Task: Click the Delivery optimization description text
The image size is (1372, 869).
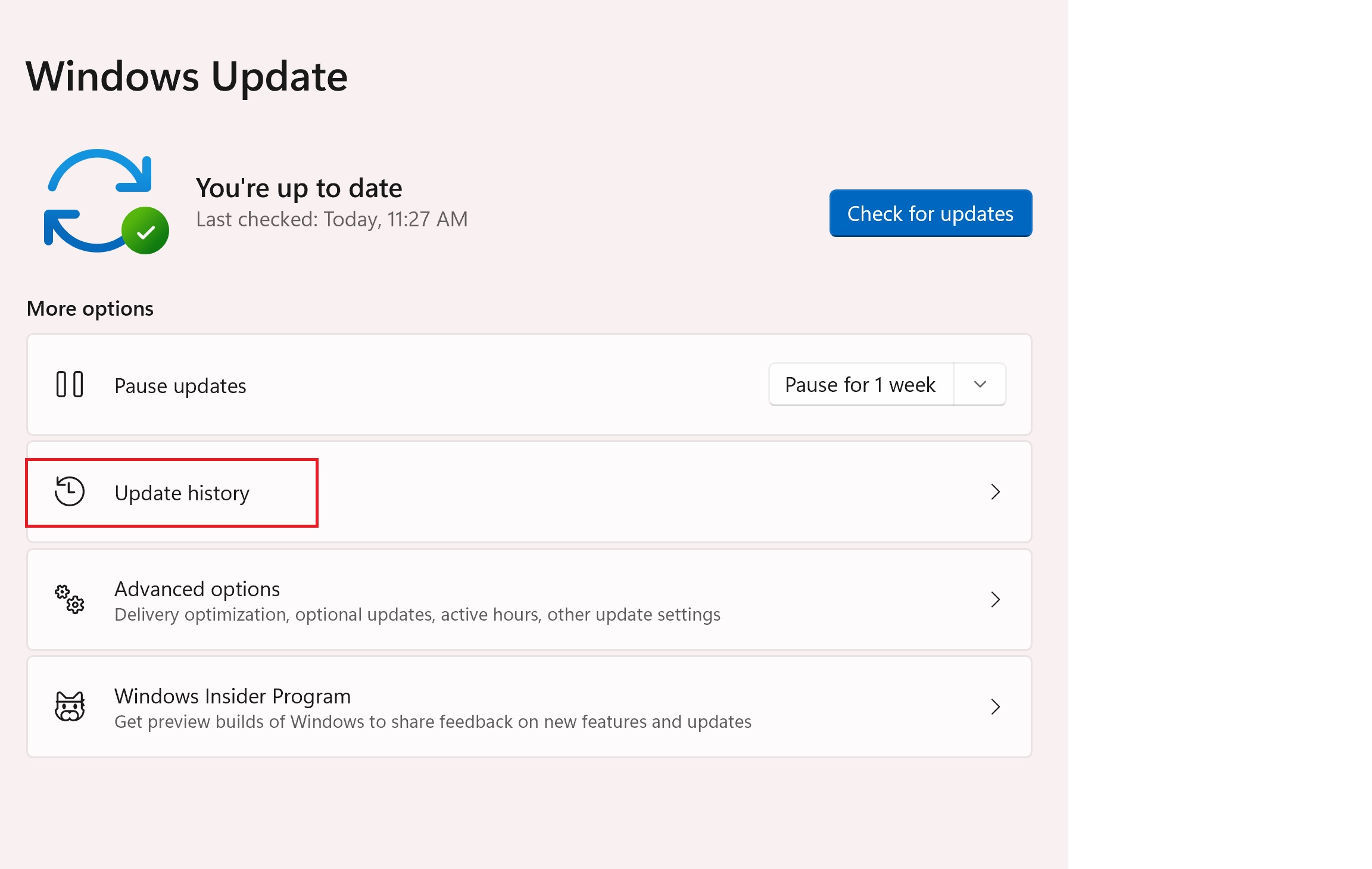Action: pyautogui.click(x=417, y=615)
